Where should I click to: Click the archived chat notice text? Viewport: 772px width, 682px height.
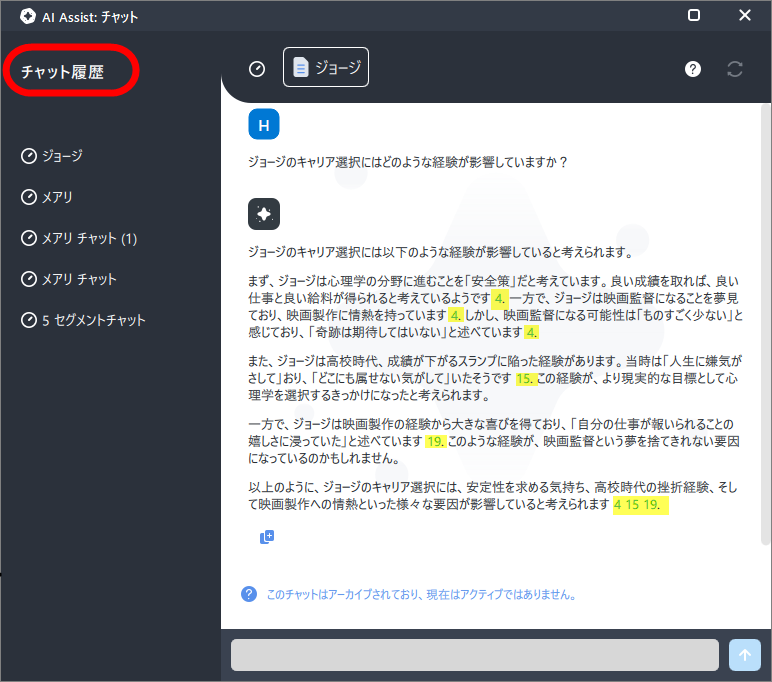coord(421,595)
